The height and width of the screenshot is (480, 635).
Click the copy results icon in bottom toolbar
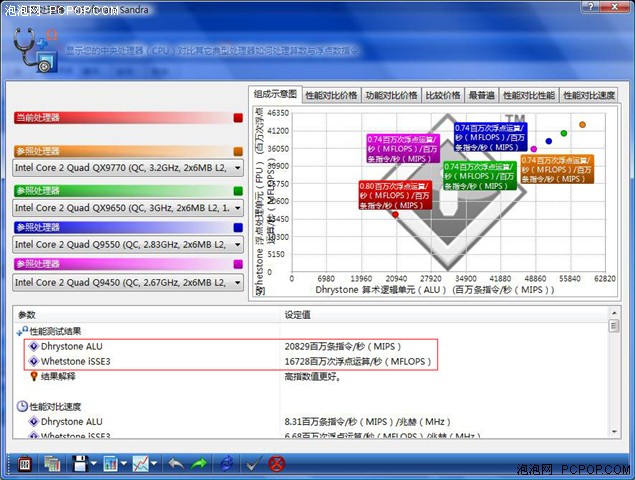click(52, 464)
